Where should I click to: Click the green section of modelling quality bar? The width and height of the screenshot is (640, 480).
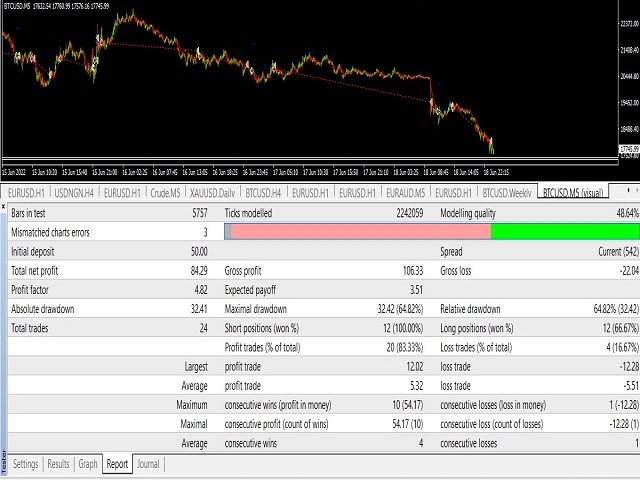[x=565, y=232]
